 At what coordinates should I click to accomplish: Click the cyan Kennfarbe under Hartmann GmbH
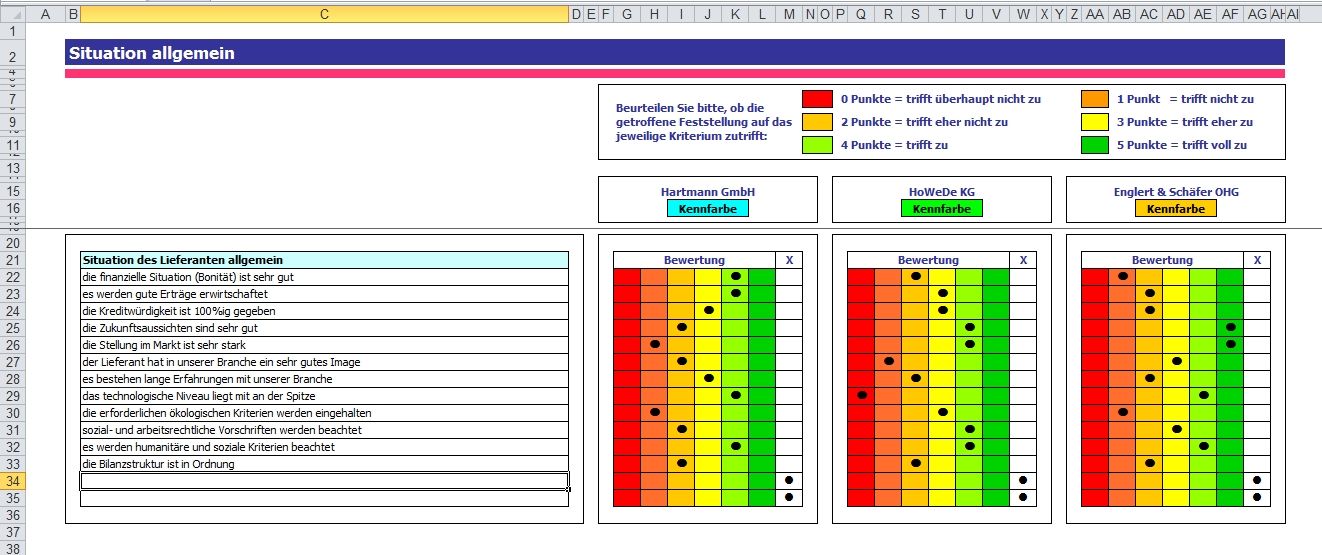pos(707,209)
